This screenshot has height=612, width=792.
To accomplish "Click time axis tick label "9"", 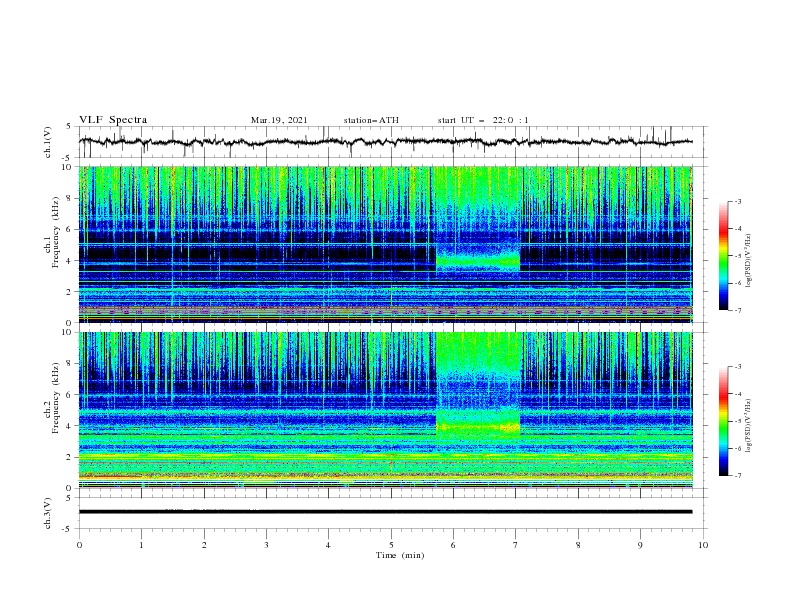I will pos(640,545).
